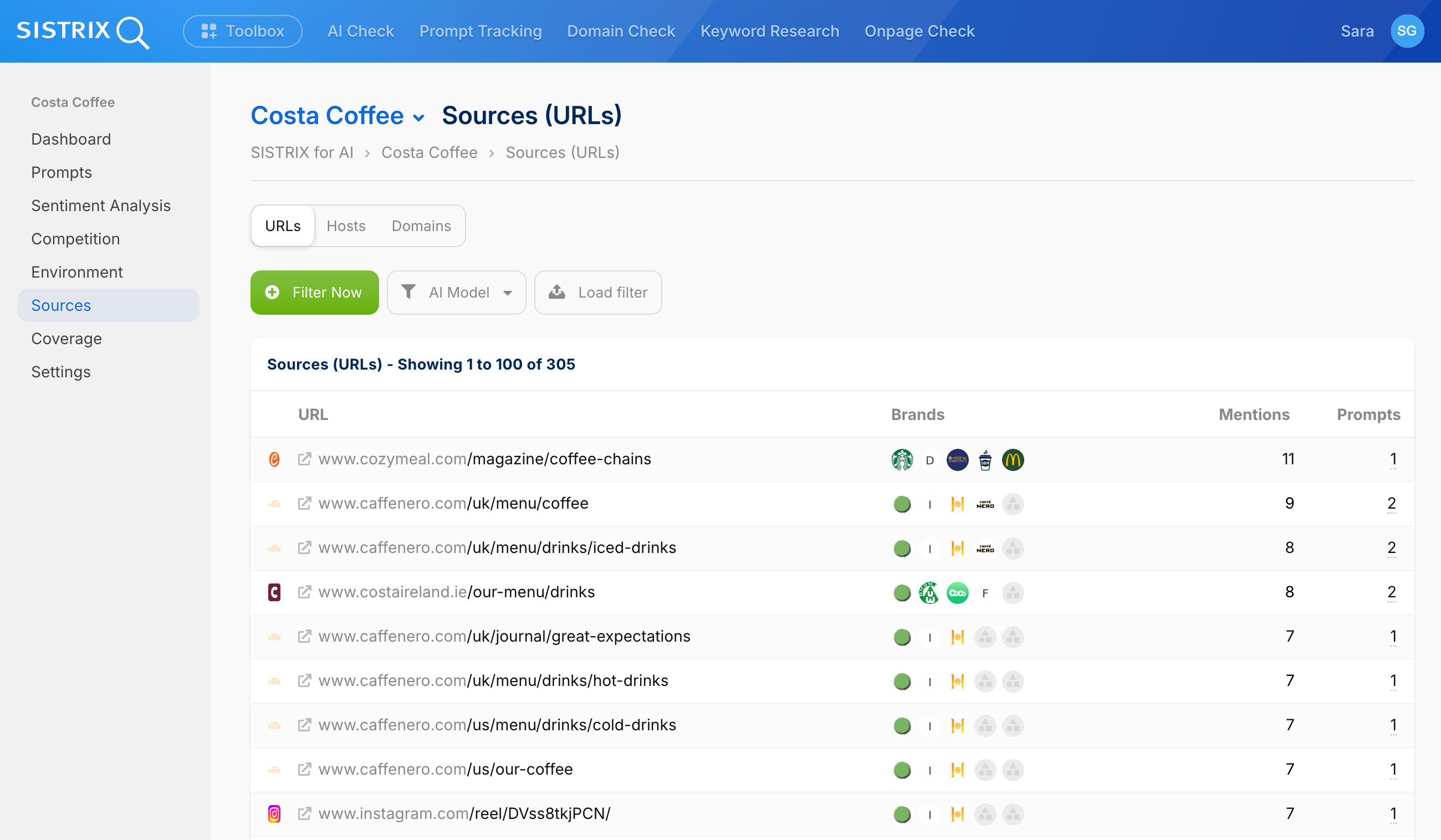Image resolution: width=1441 pixels, height=840 pixels.
Task: Sort by the Brands column header
Action: pyautogui.click(x=917, y=414)
